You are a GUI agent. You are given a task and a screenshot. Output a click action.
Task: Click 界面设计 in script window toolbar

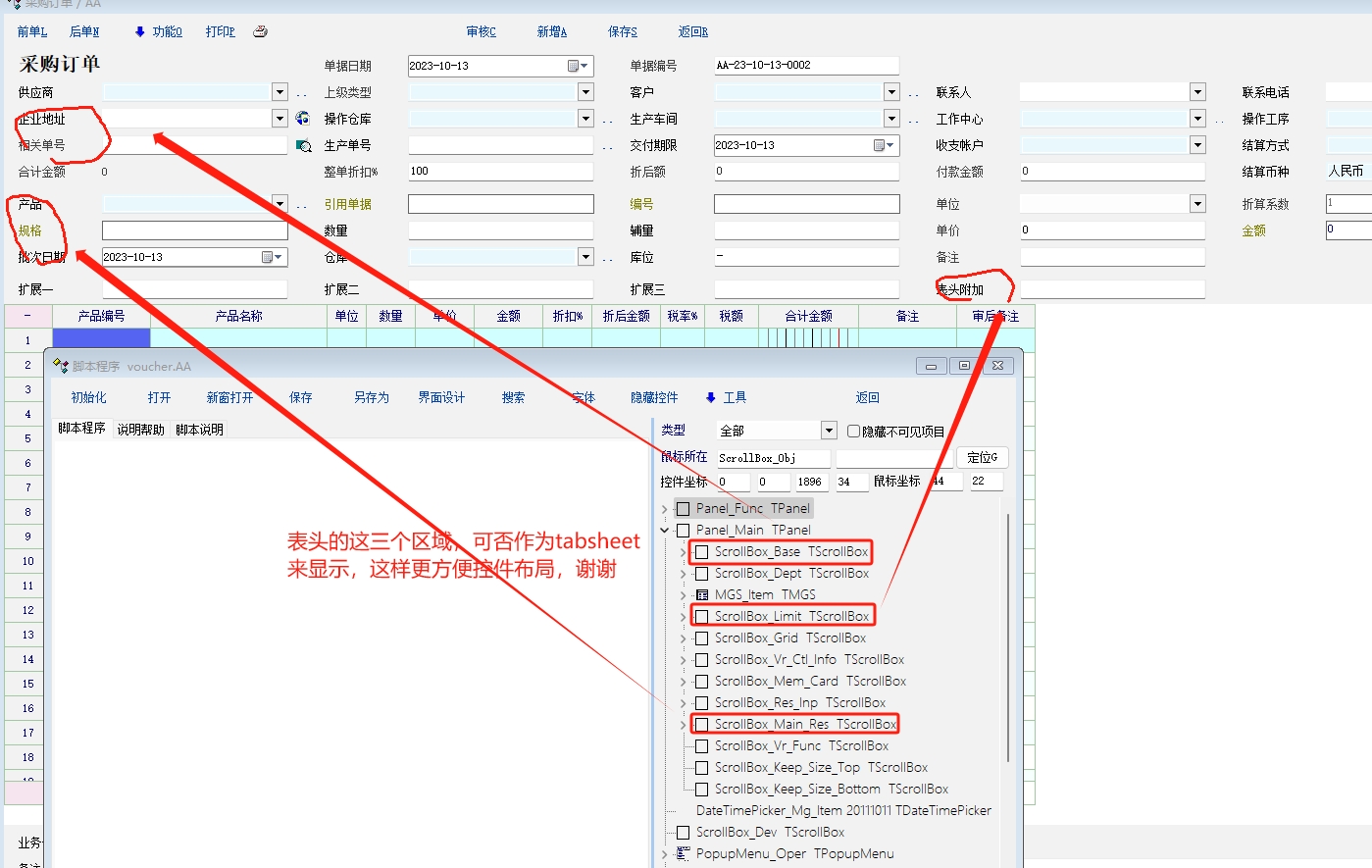coord(441,397)
